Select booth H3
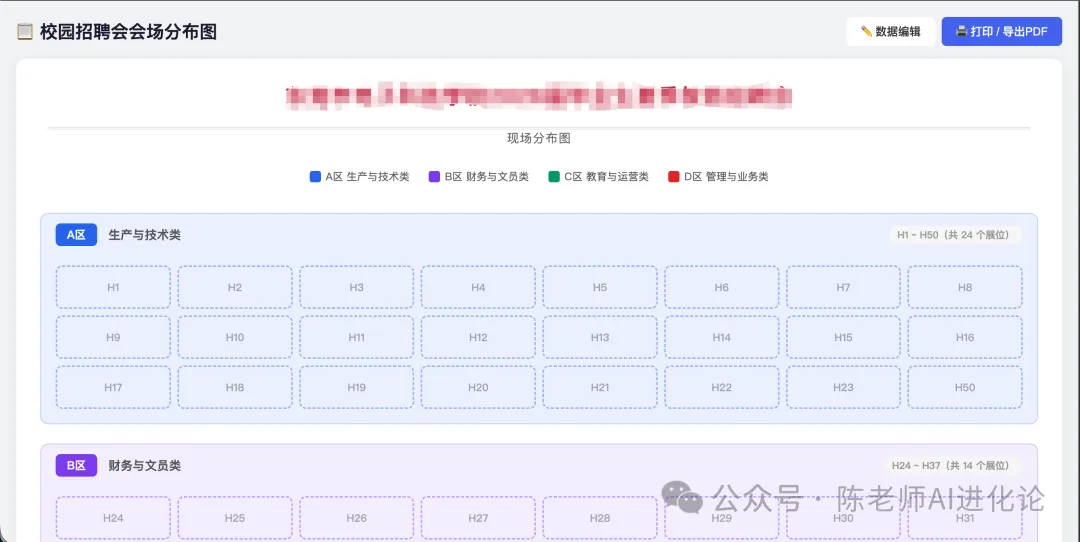 click(357, 287)
